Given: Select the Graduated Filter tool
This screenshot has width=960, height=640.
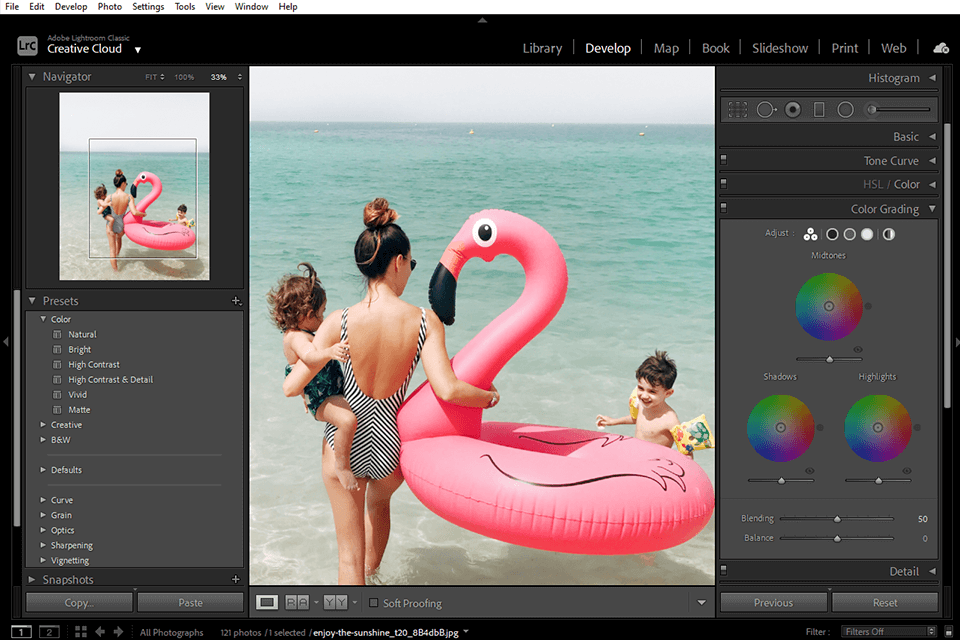Looking at the screenshot, I should [x=819, y=110].
